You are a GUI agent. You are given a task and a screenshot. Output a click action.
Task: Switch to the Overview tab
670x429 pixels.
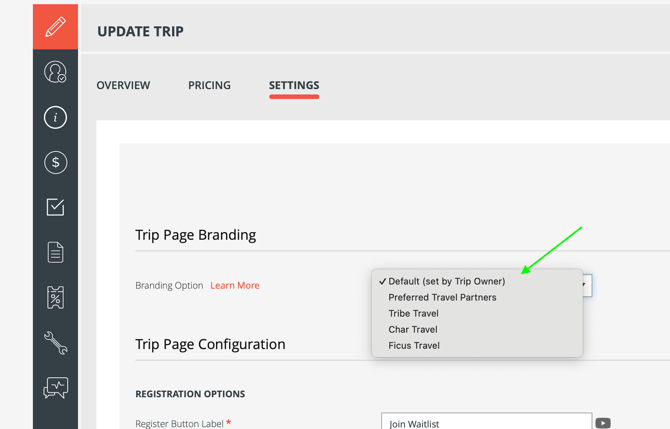click(123, 86)
